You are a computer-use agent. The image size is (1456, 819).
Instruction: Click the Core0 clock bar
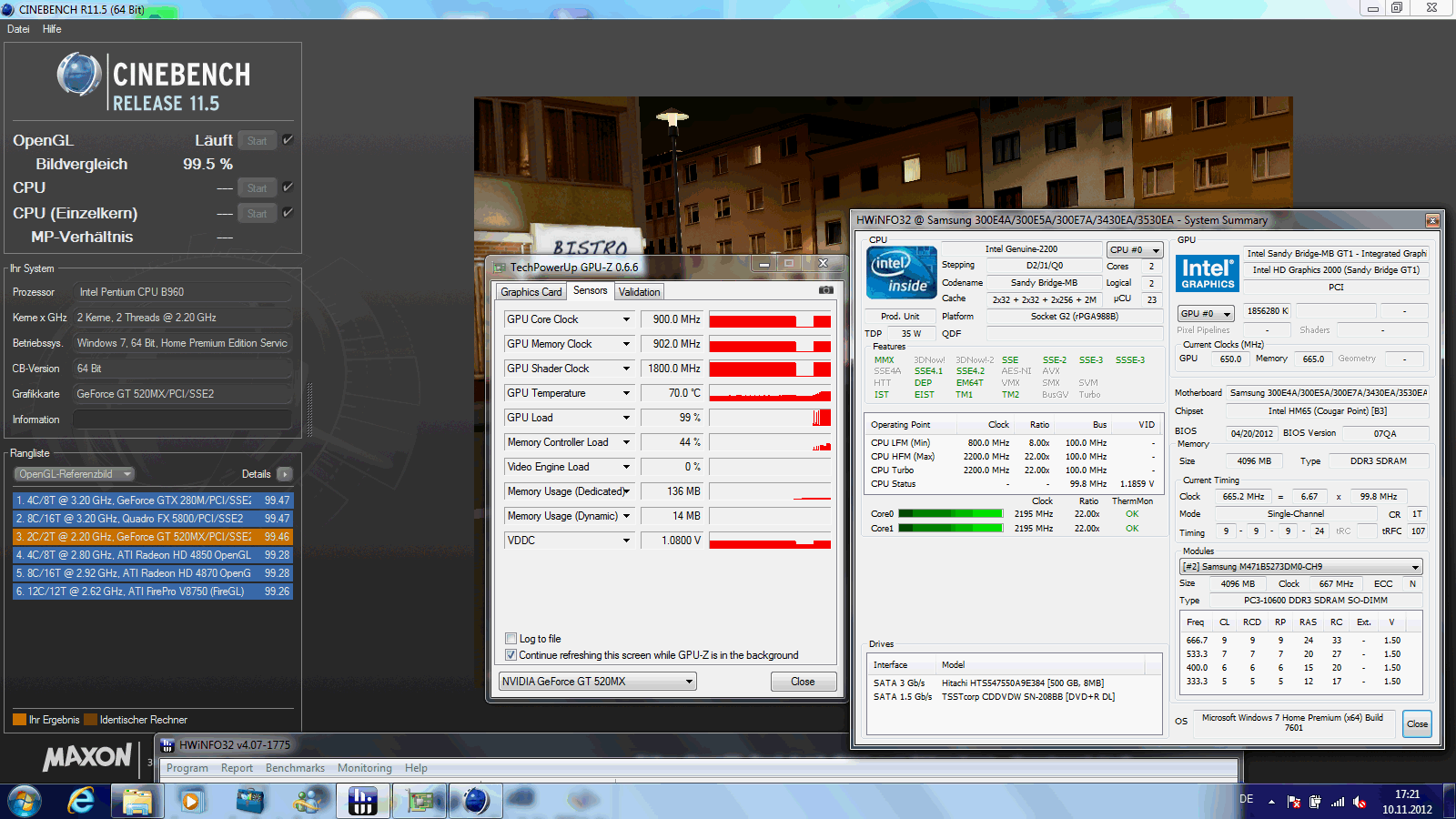click(x=951, y=514)
